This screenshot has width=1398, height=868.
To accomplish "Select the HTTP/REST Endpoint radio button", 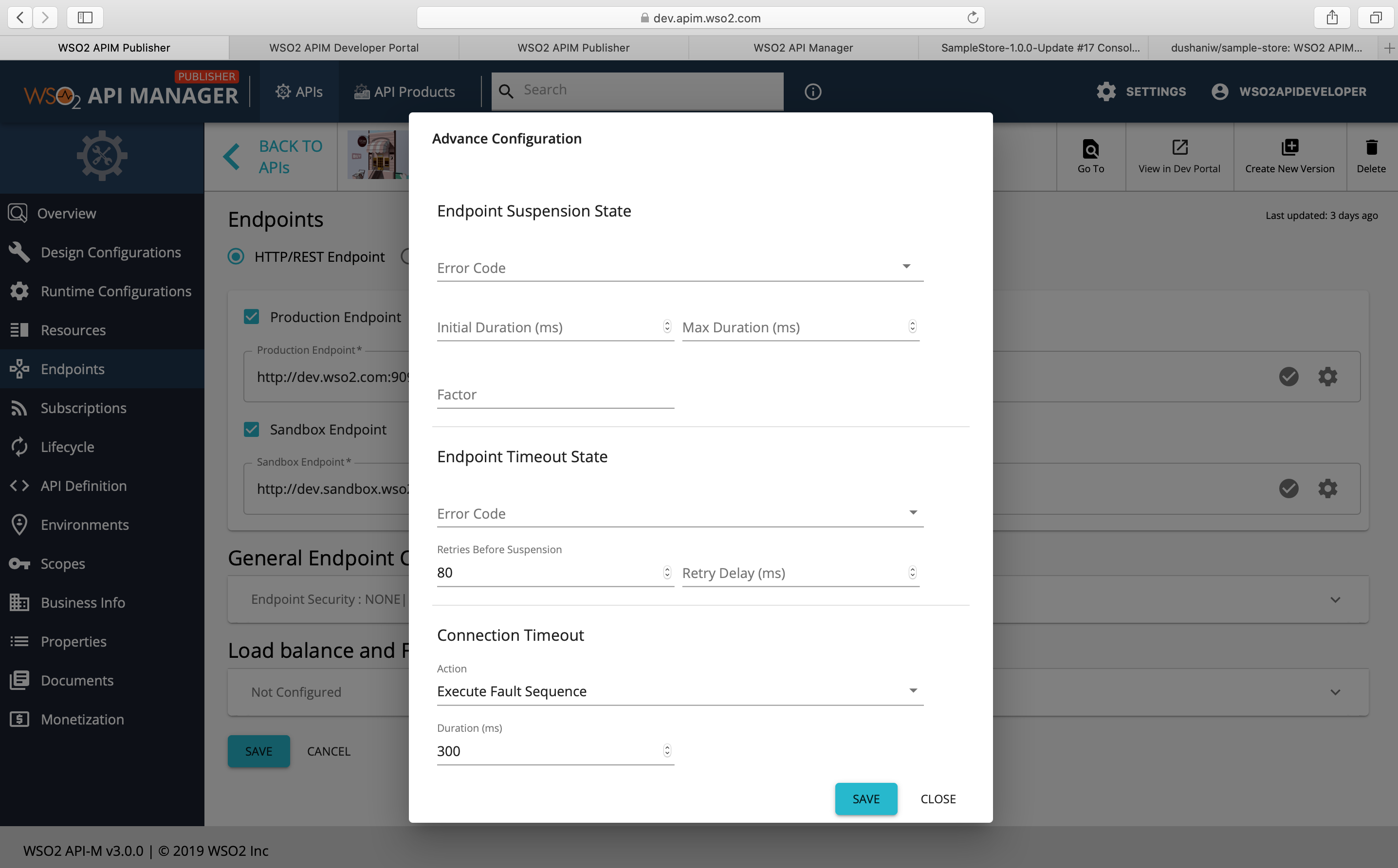I will tap(236, 256).
